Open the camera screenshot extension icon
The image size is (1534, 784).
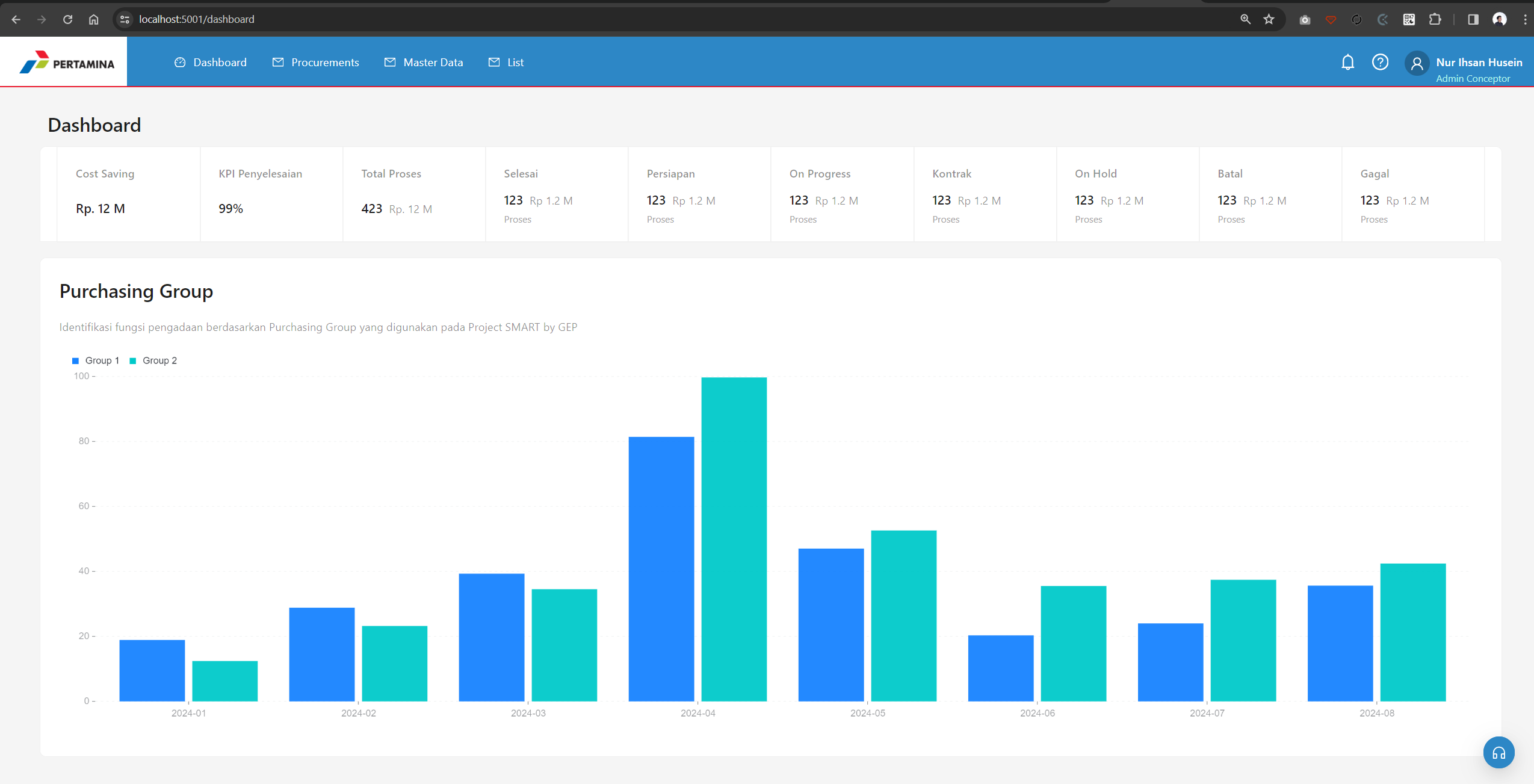(1304, 20)
